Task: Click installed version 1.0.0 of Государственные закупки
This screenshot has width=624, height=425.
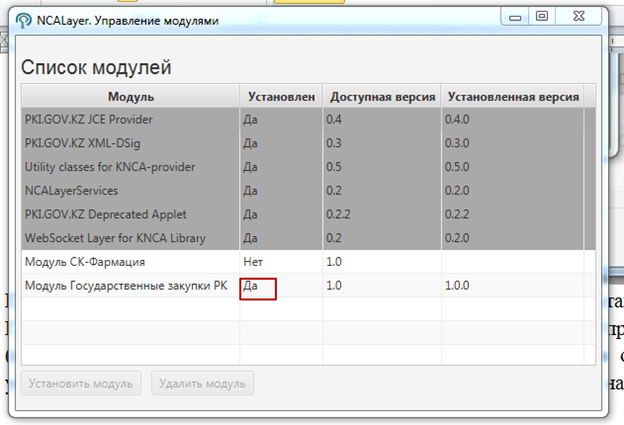Action: [x=457, y=285]
